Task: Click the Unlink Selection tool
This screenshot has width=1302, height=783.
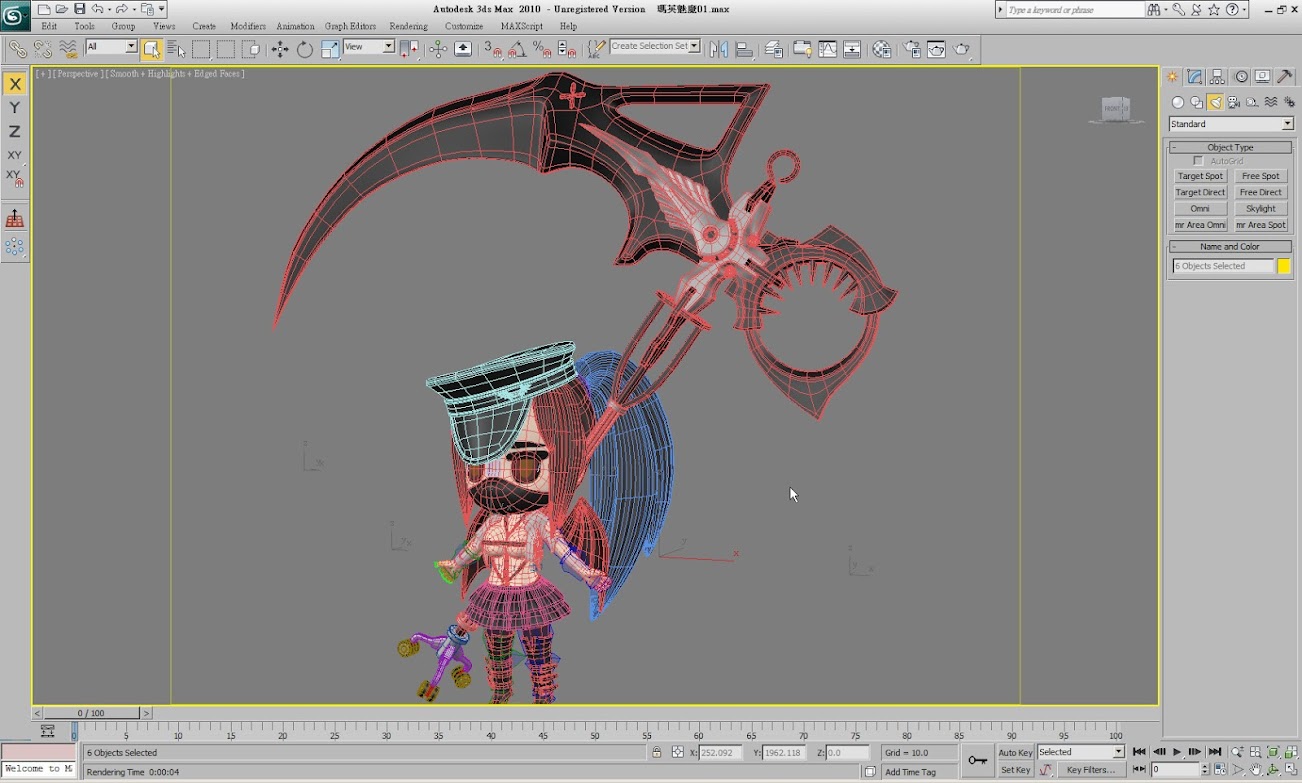Action: coord(43,48)
